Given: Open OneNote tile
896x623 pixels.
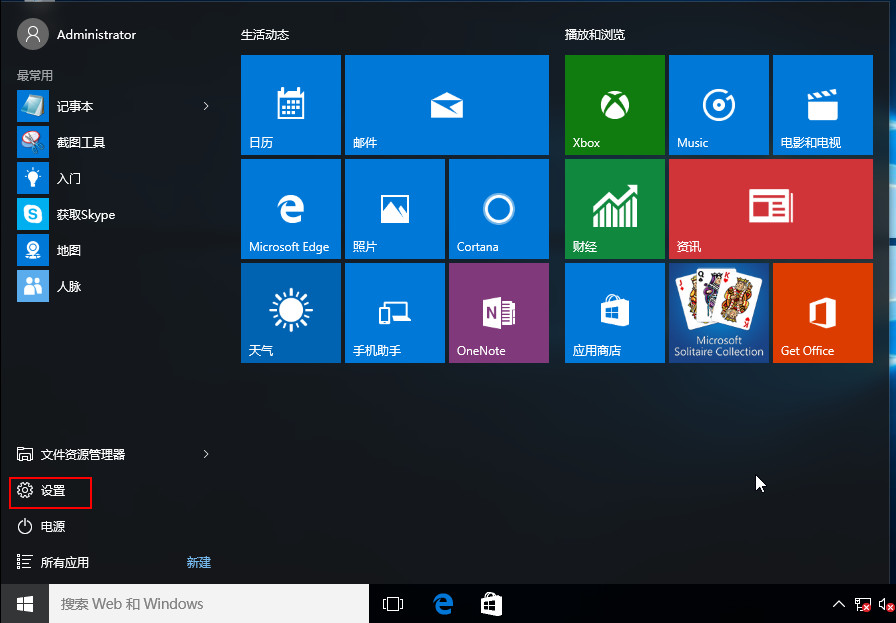Looking at the screenshot, I should 498,313.
